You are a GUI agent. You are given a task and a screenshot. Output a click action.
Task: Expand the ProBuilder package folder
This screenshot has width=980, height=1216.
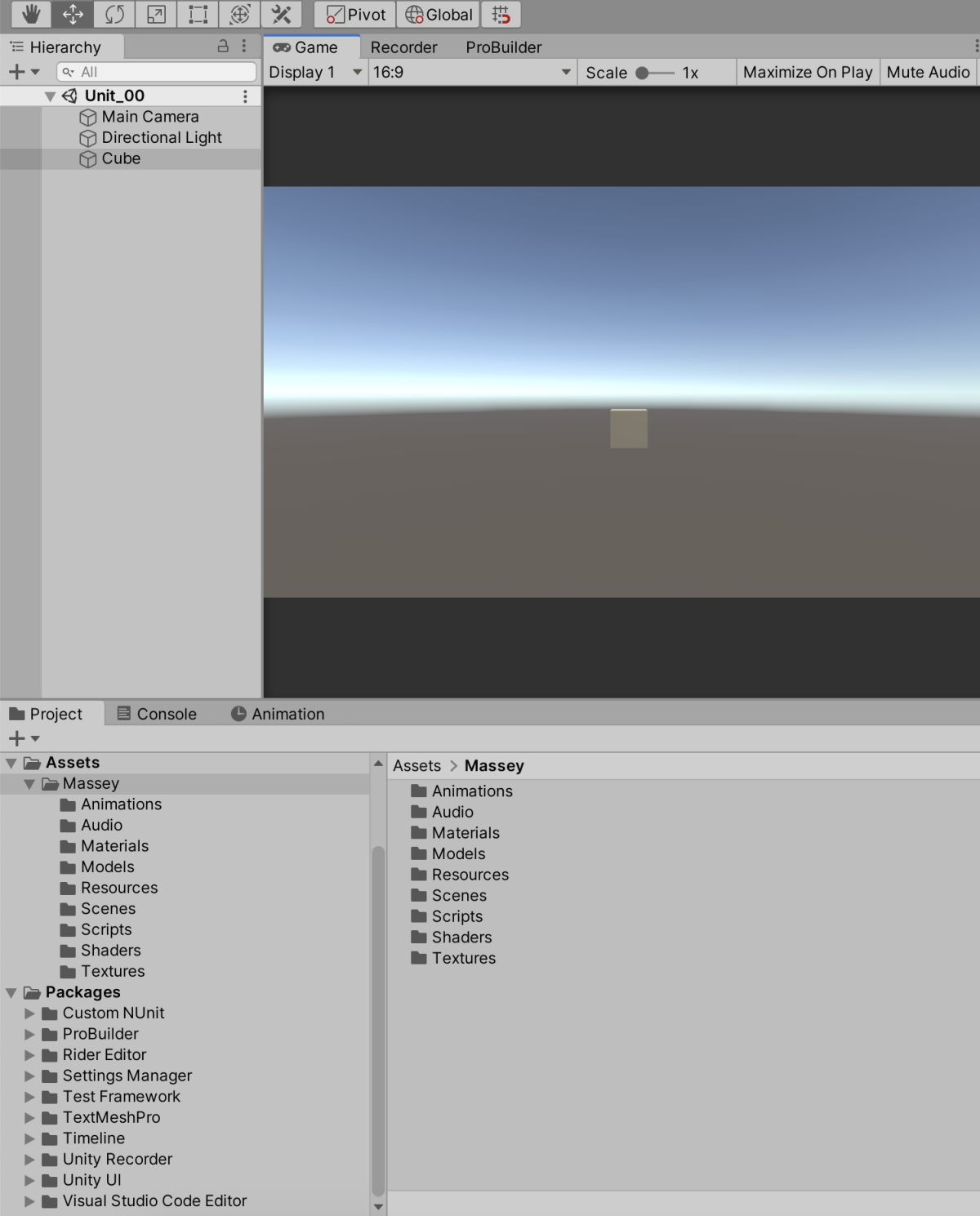[30, 1034]
